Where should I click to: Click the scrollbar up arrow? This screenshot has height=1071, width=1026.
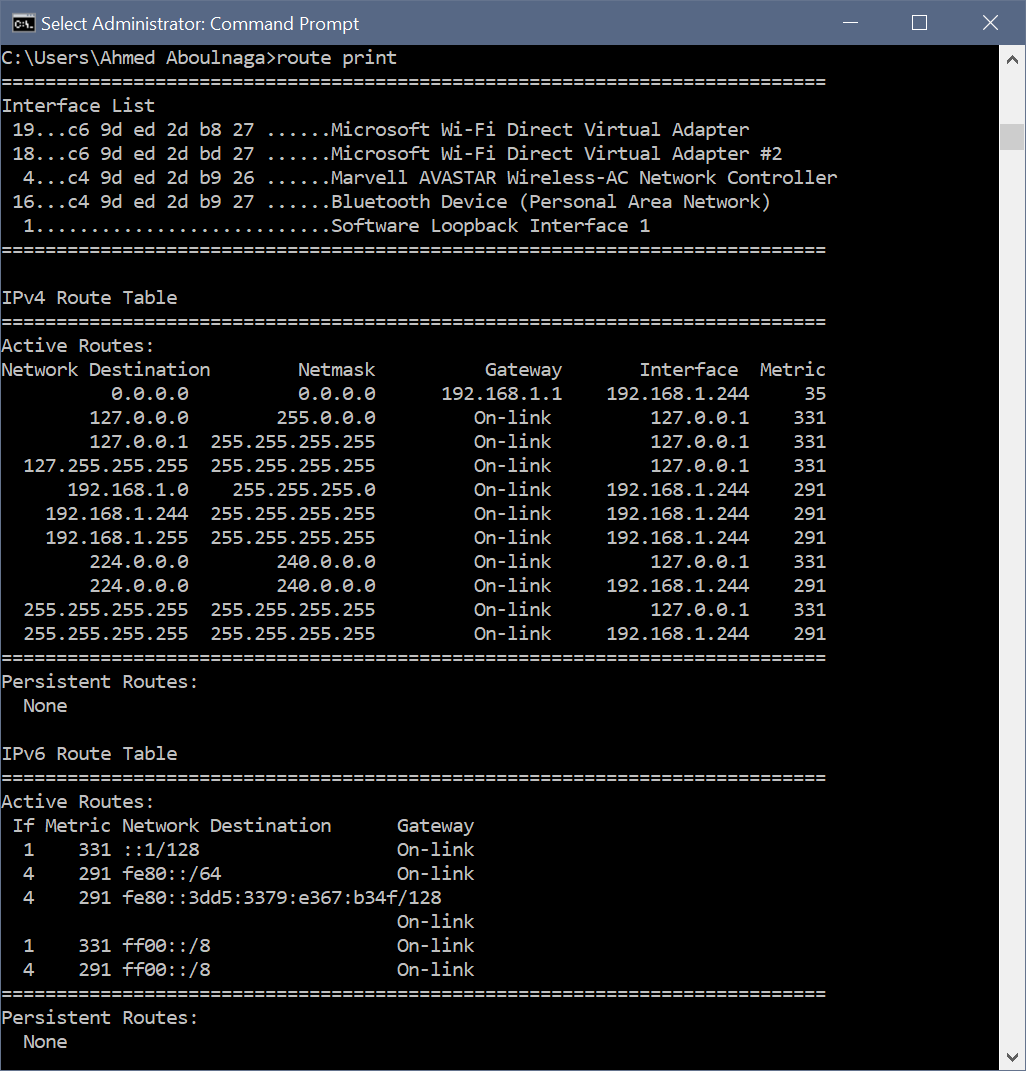pos(1012,58)
